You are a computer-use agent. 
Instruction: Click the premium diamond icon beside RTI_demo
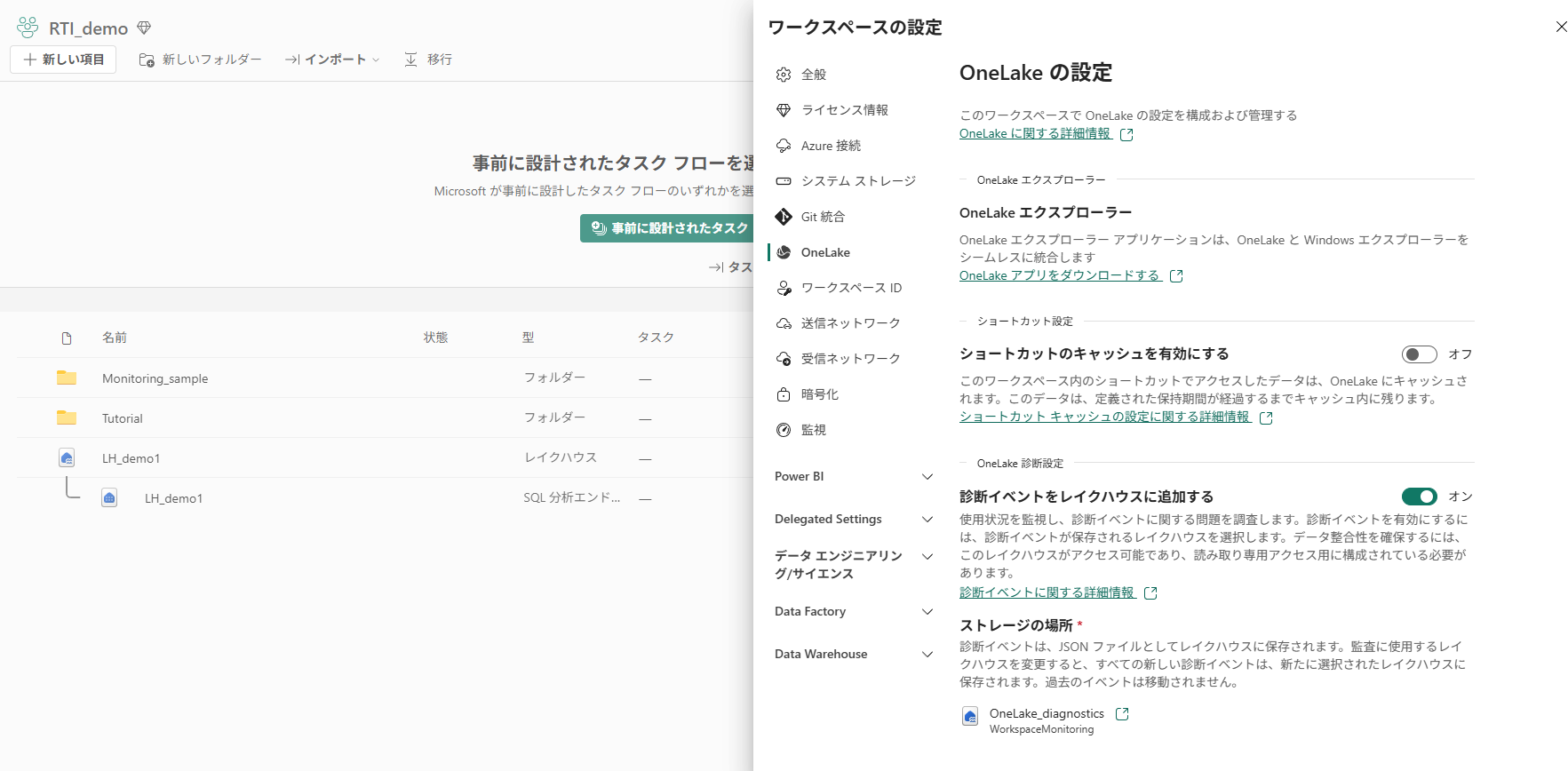click(144, 28)
